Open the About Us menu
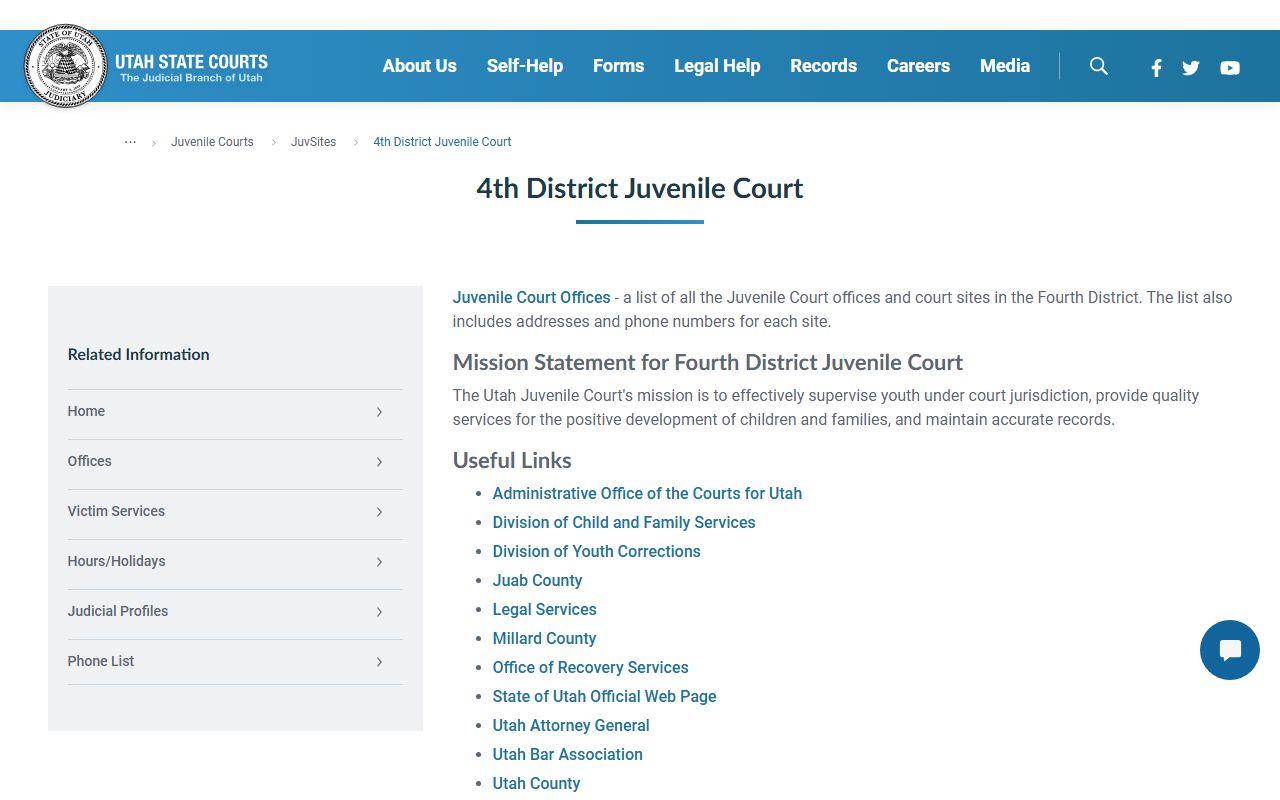The width and height of the screenshot is (1280, 800). pyautogui.click(x=420, y=66)
